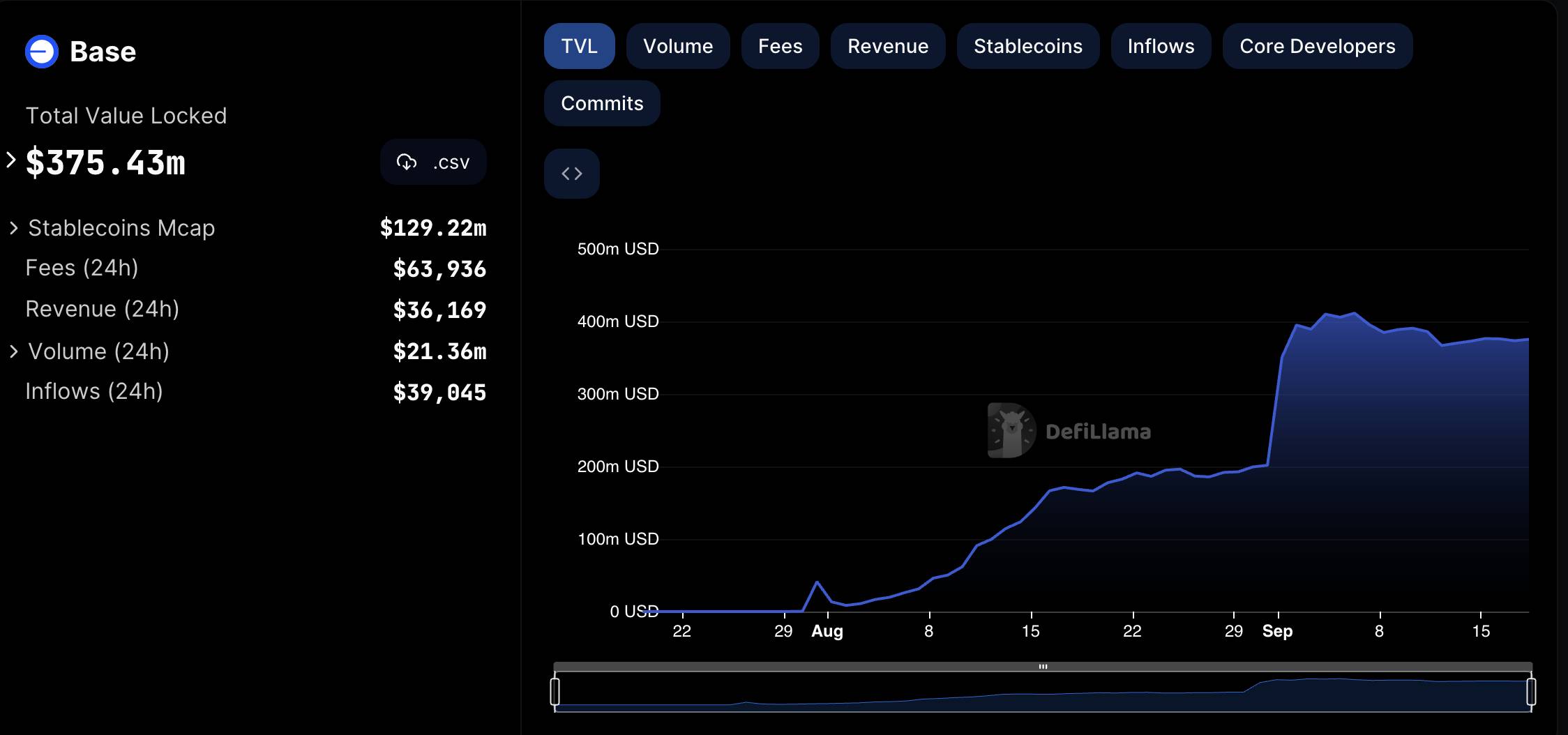Click the $375.43m TVL value

pyautogui.click(x=105, y=162)
